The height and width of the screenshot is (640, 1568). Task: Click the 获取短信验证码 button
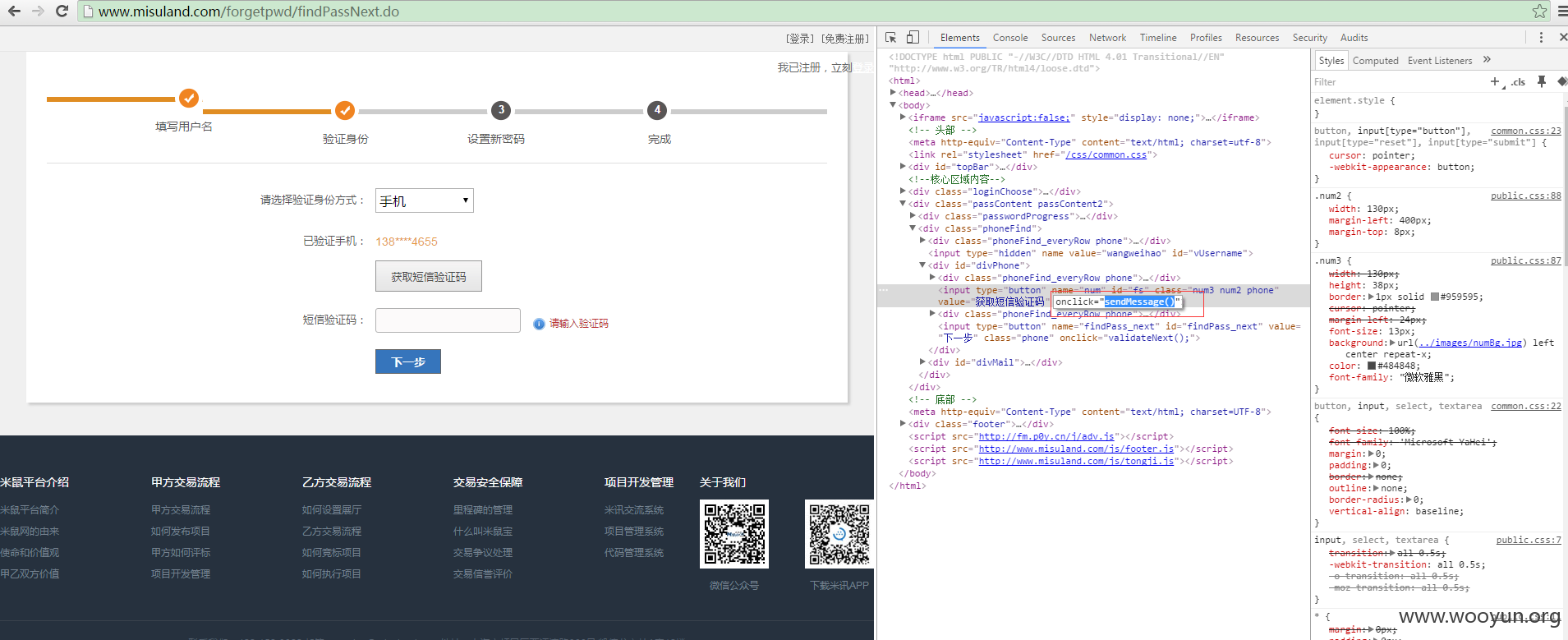(429, 277)
